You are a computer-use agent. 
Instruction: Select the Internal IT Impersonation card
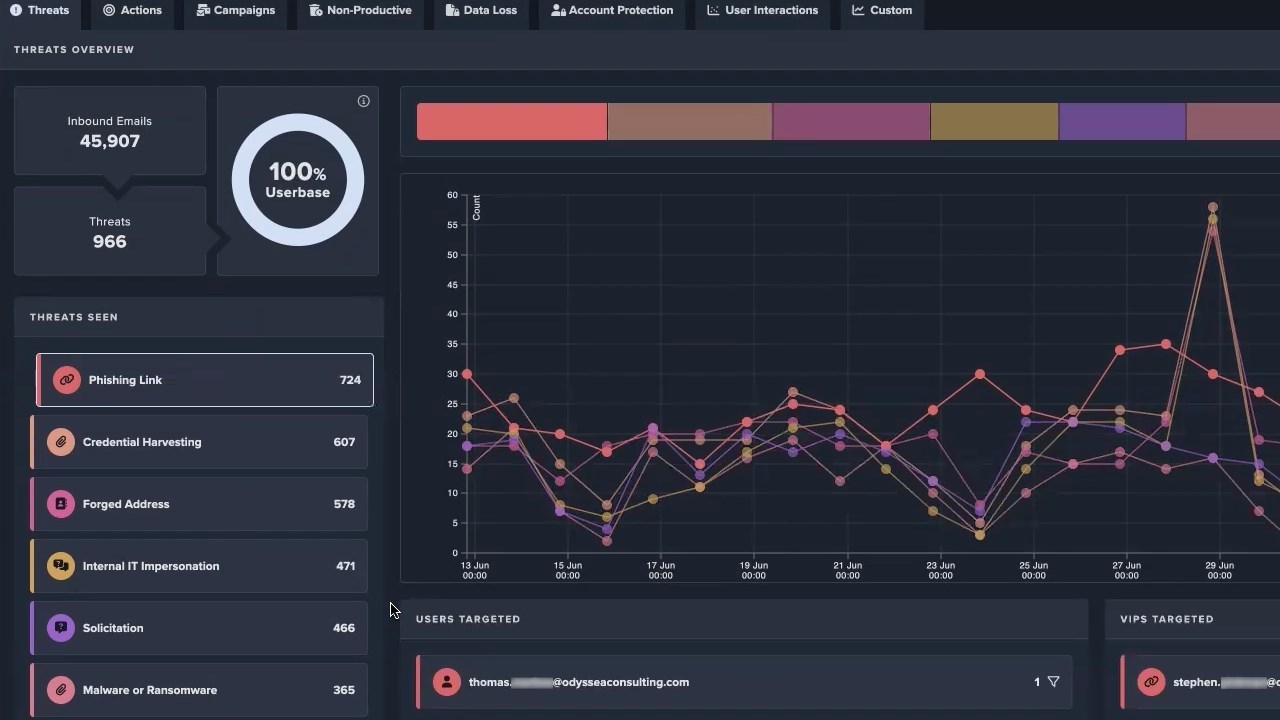click(x=199, y=566)
